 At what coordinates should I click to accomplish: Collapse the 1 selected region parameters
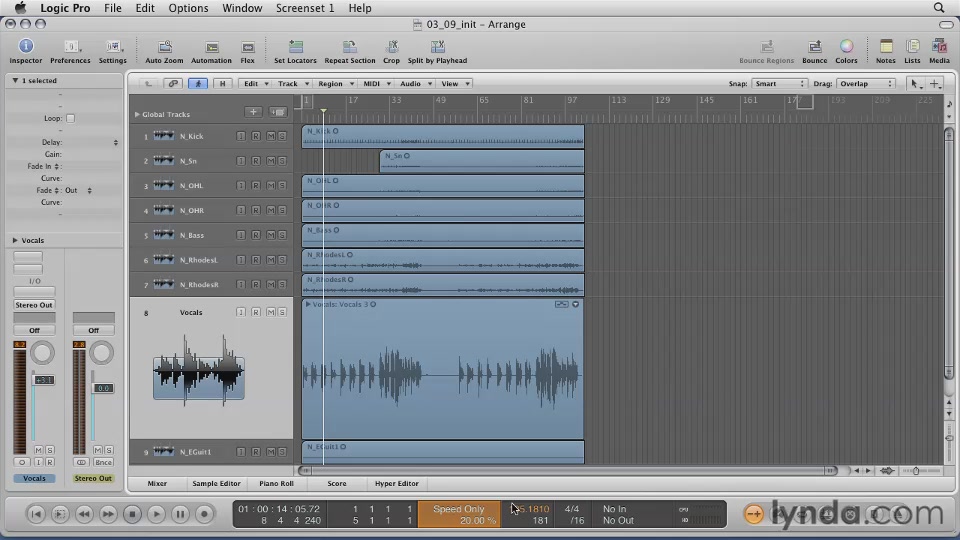coord(15,80)
